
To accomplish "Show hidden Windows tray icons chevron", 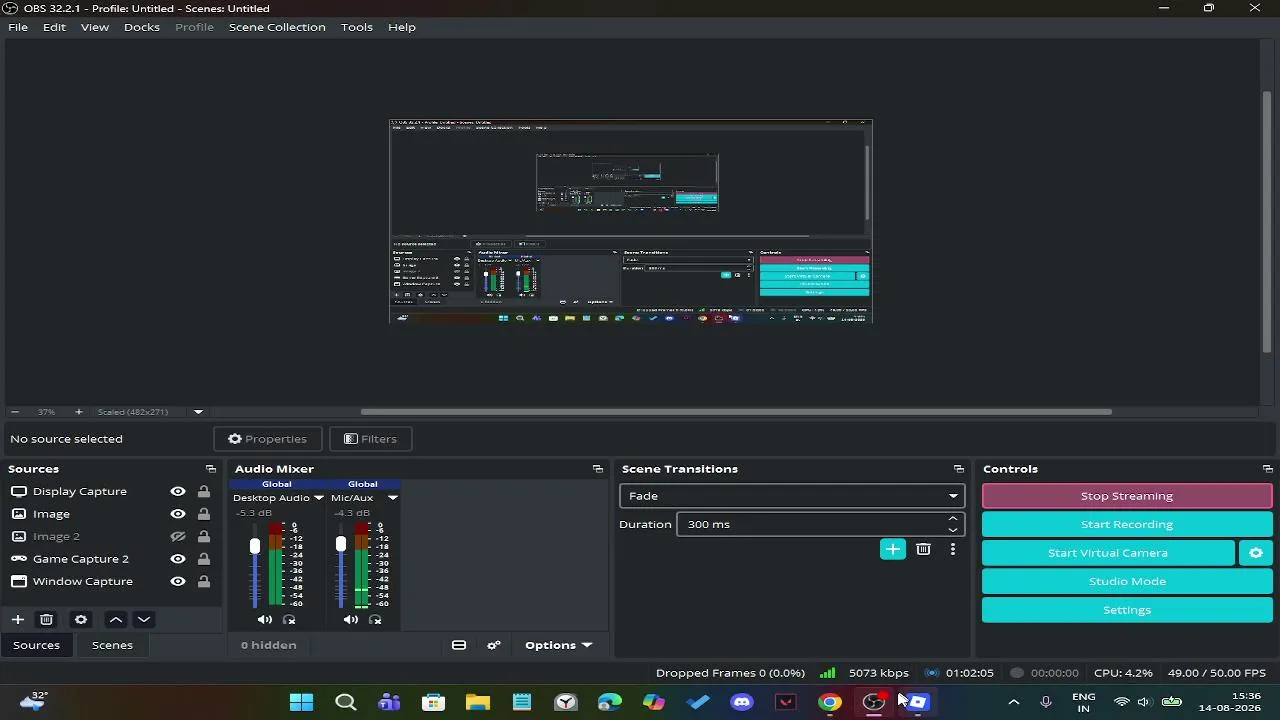I will 1013,702.
